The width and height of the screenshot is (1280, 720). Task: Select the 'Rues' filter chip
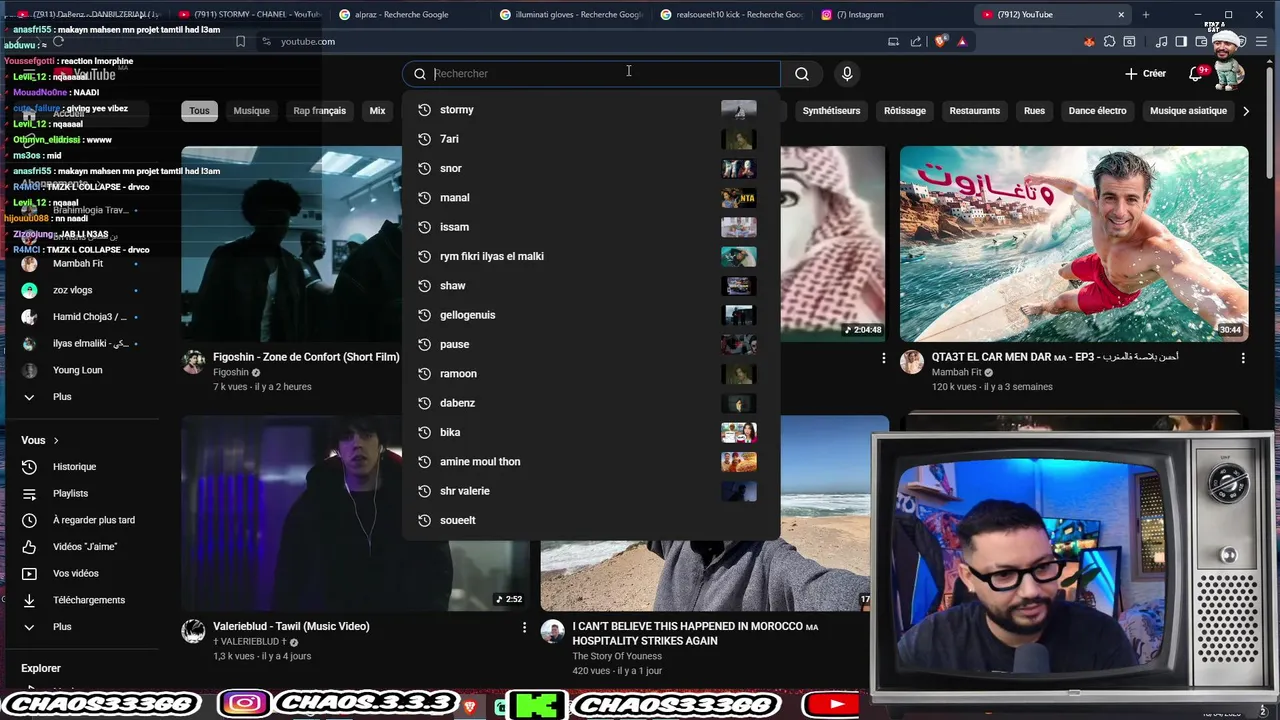pyautogui.click(x=1034, y=111)
